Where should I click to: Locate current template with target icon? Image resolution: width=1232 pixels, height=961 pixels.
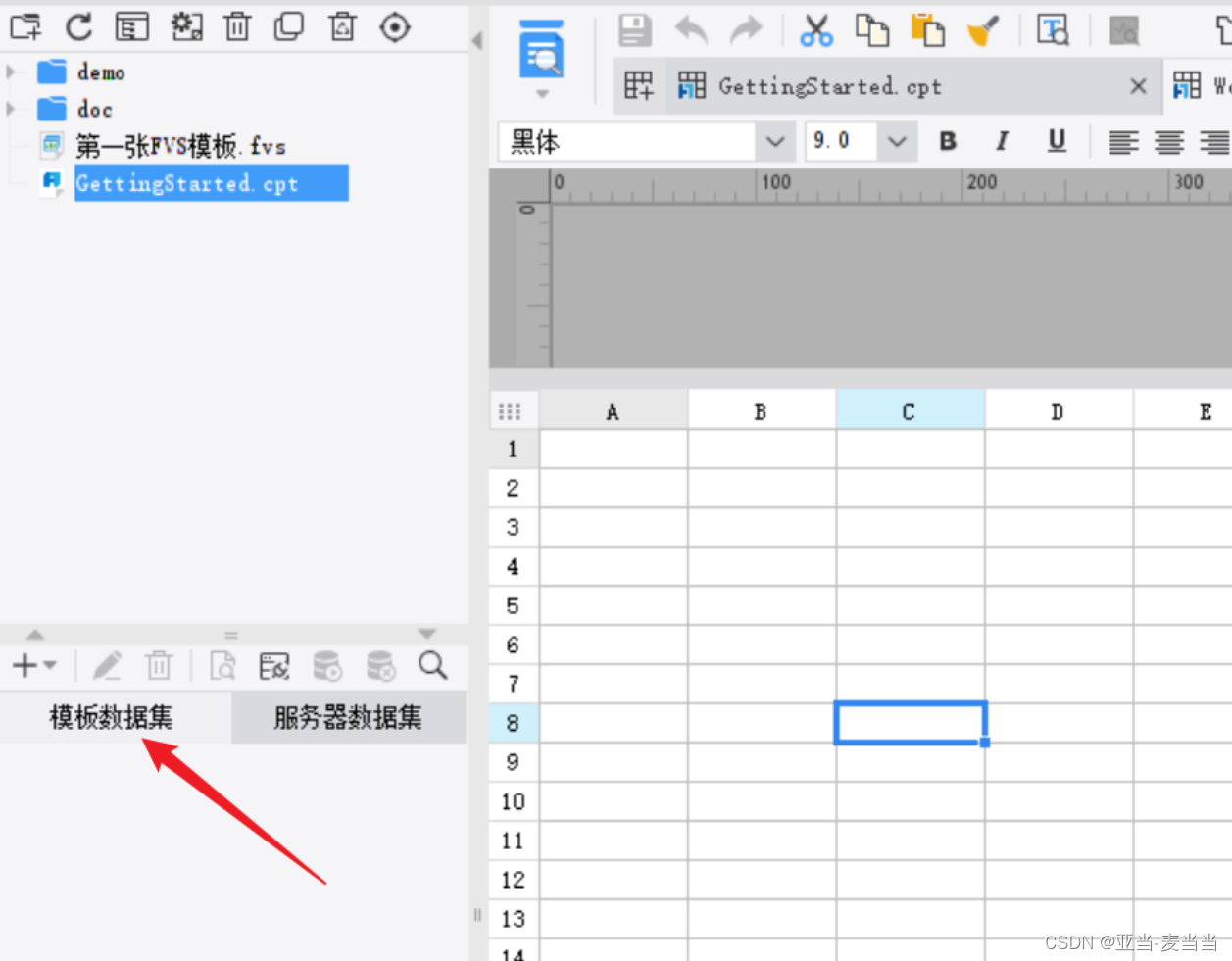395,27
